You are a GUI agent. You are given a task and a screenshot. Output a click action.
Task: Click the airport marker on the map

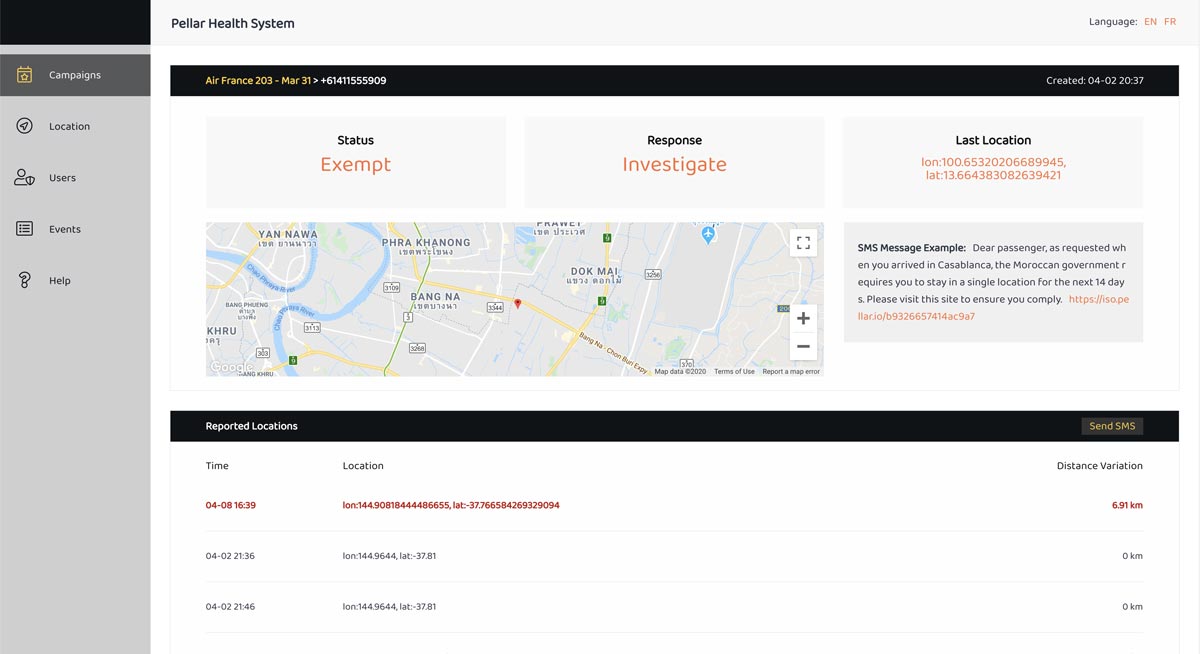tap(708, 235)
